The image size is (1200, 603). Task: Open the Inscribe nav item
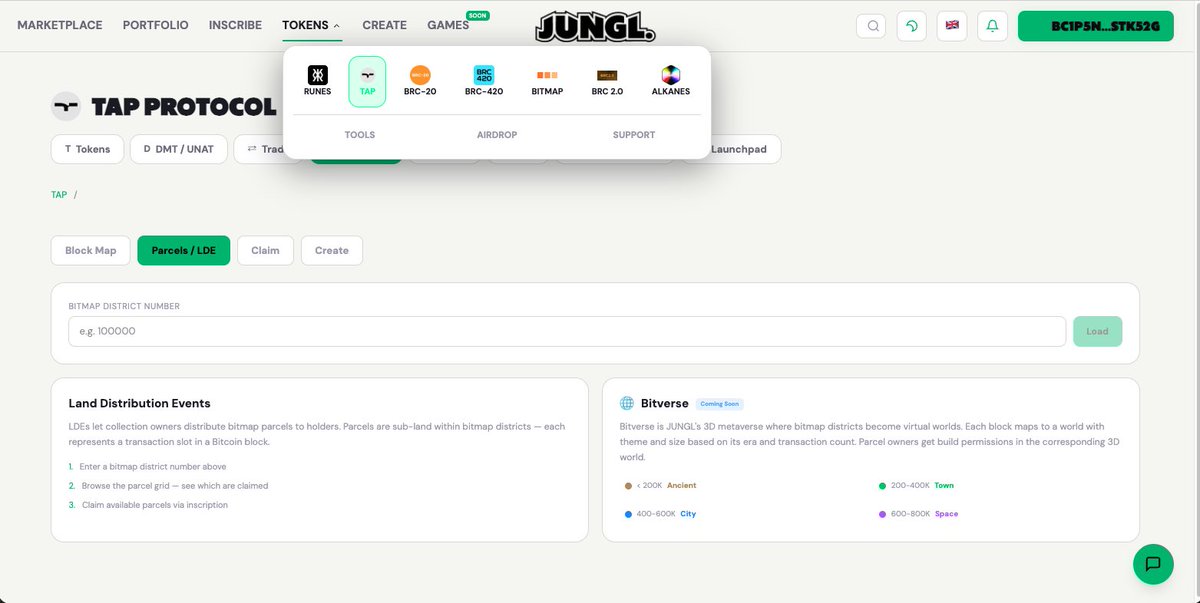point(235,25)
